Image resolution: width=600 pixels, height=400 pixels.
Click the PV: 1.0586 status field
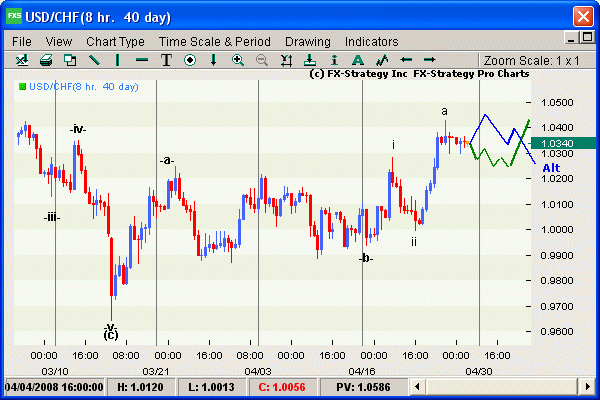coord(363,387)
